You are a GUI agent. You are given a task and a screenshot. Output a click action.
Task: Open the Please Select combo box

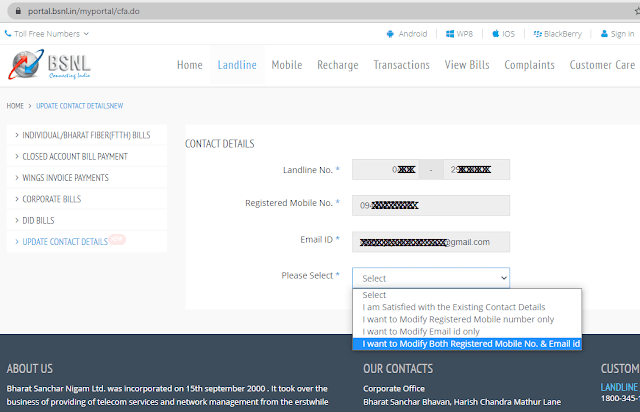(x=431, y=278)
